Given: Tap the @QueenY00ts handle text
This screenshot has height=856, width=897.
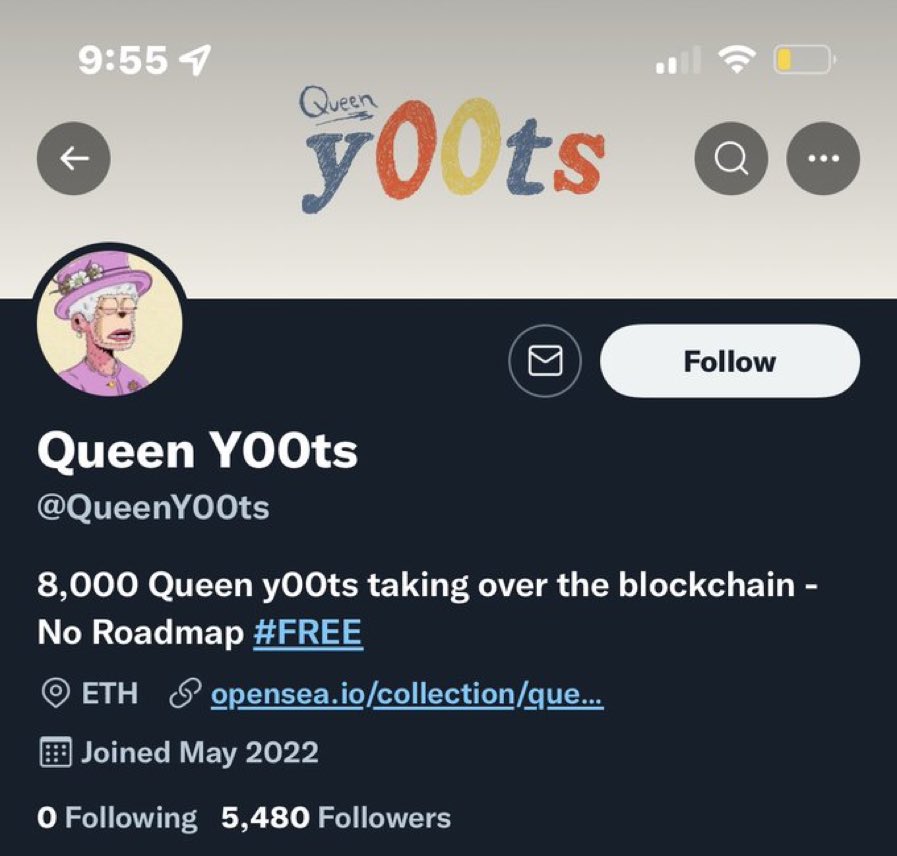Looking at the screenshot, I should [153, 508].
